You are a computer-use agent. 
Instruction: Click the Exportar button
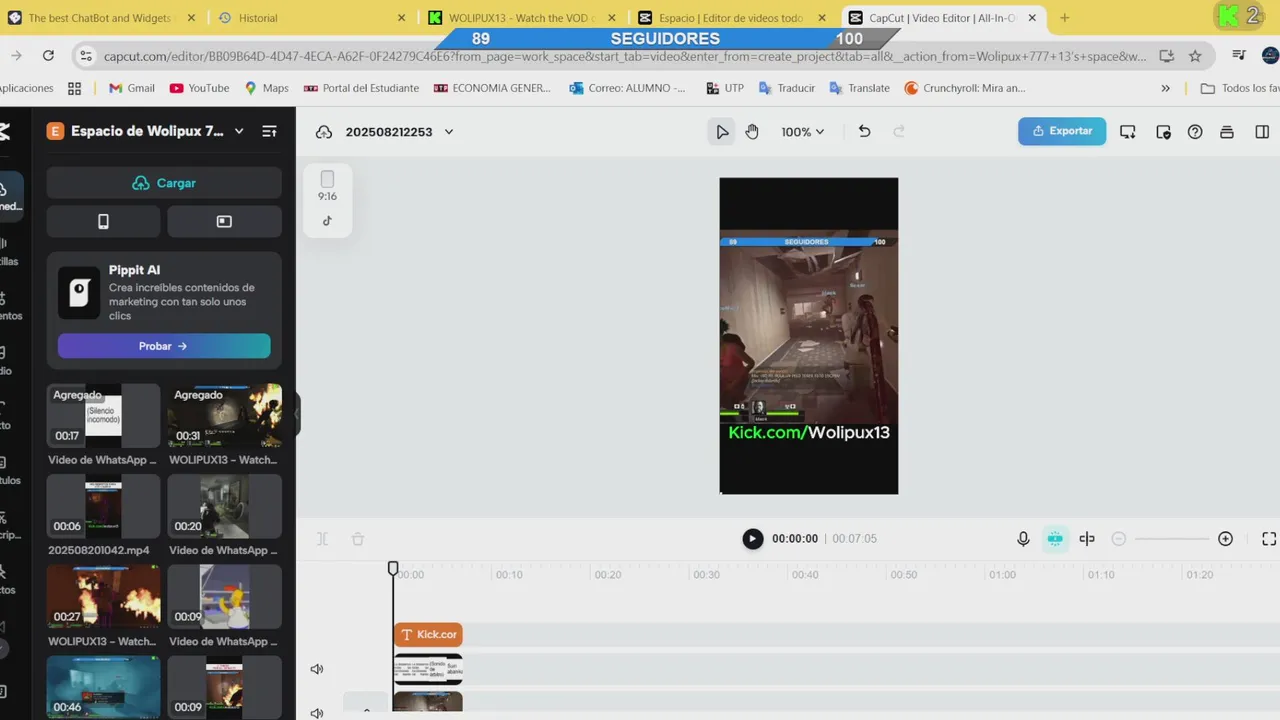click(x=1062, y=131)
